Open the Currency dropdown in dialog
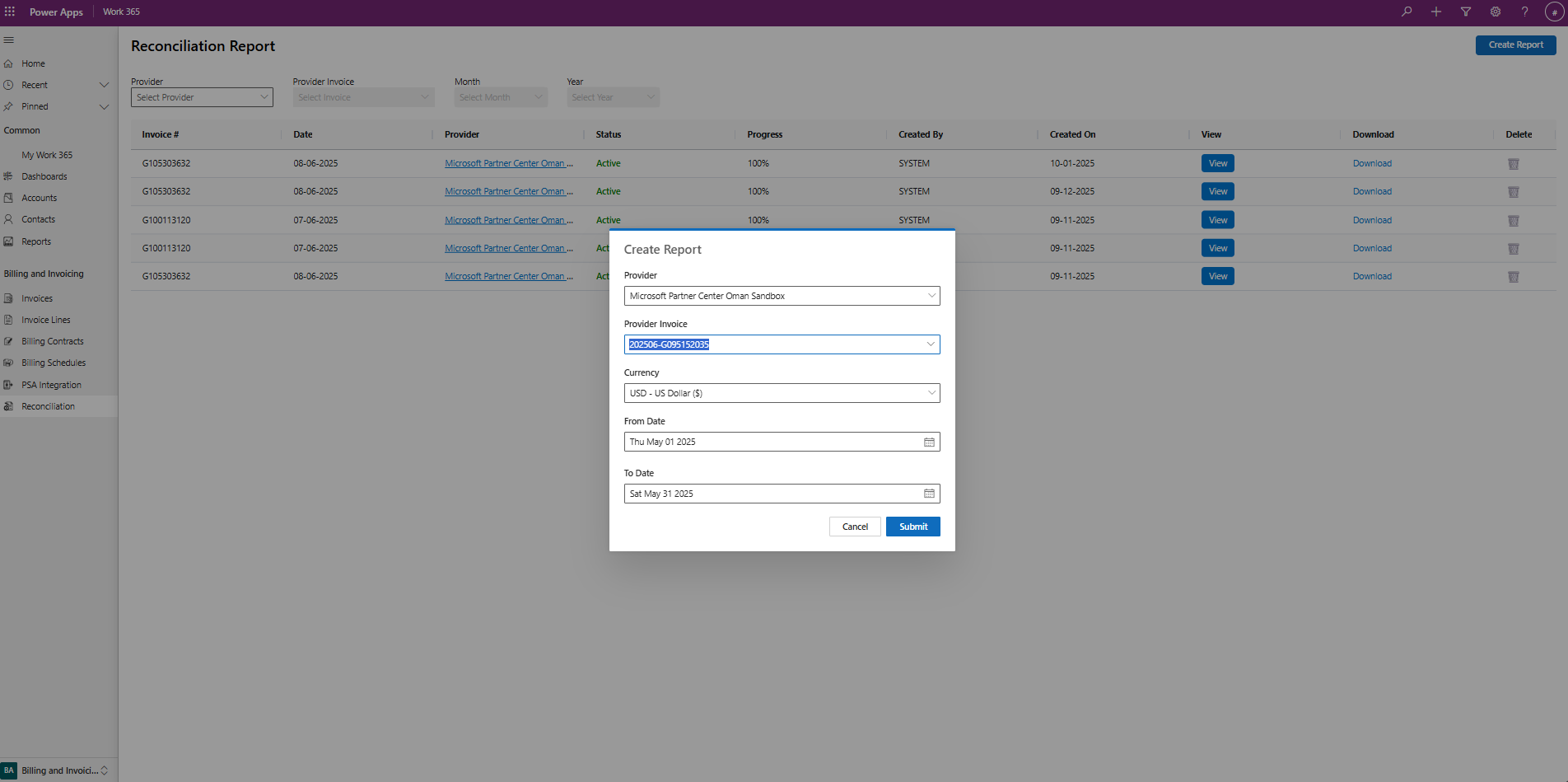 point(782,393)
